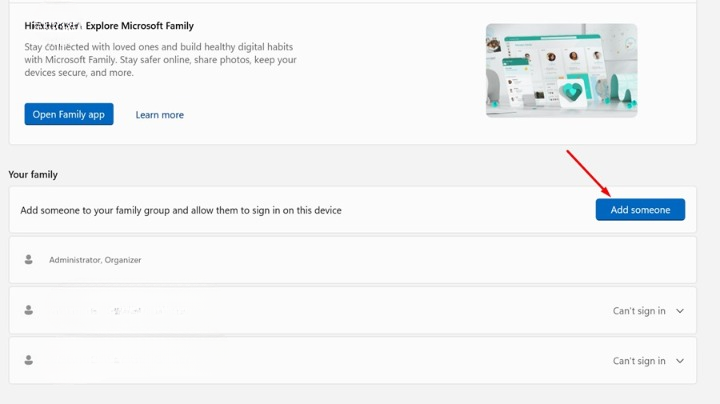Screen dimensions: 720x404
Task: Expand the chevron of the middle family member row
Action: [x=680, y=311]
